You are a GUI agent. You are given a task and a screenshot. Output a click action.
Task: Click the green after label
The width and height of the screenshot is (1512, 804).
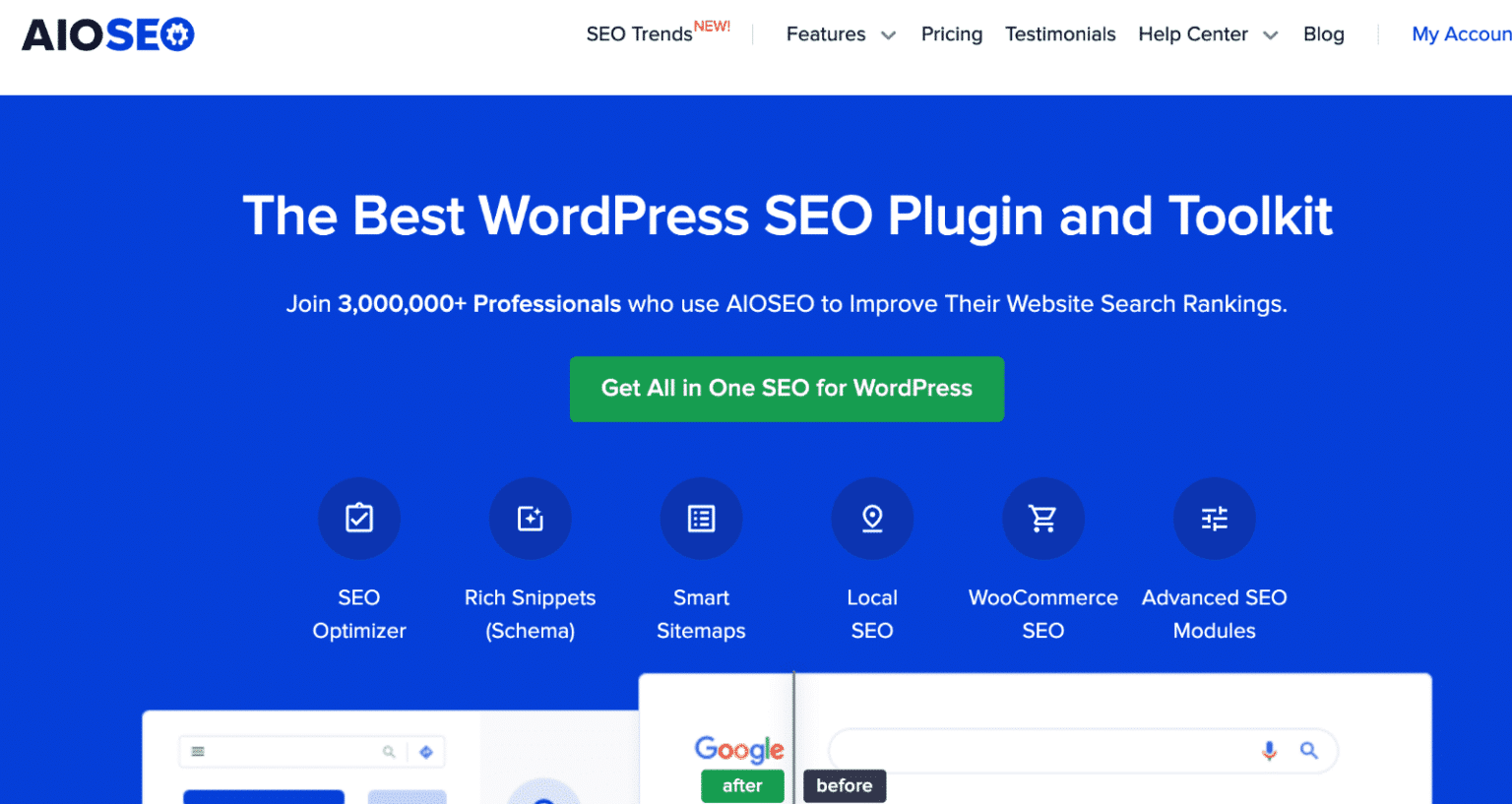point(742,786)
